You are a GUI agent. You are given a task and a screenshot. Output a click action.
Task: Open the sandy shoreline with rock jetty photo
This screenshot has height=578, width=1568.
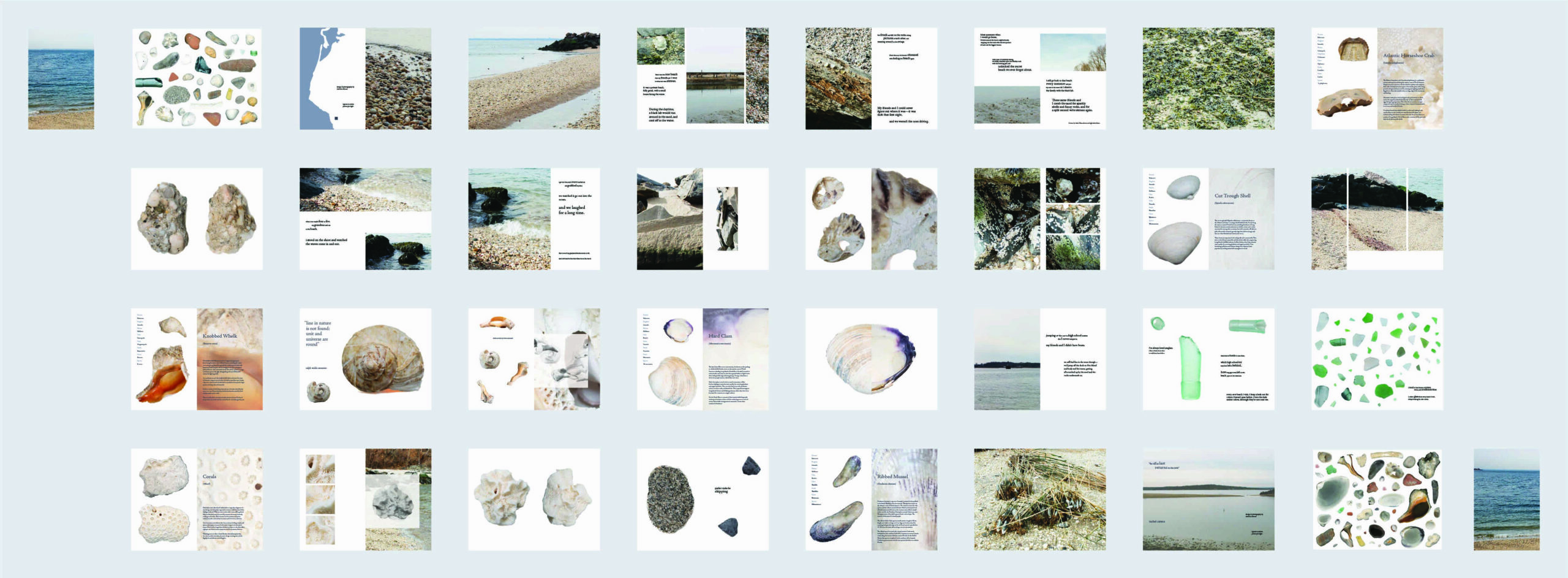click(534, 78)
